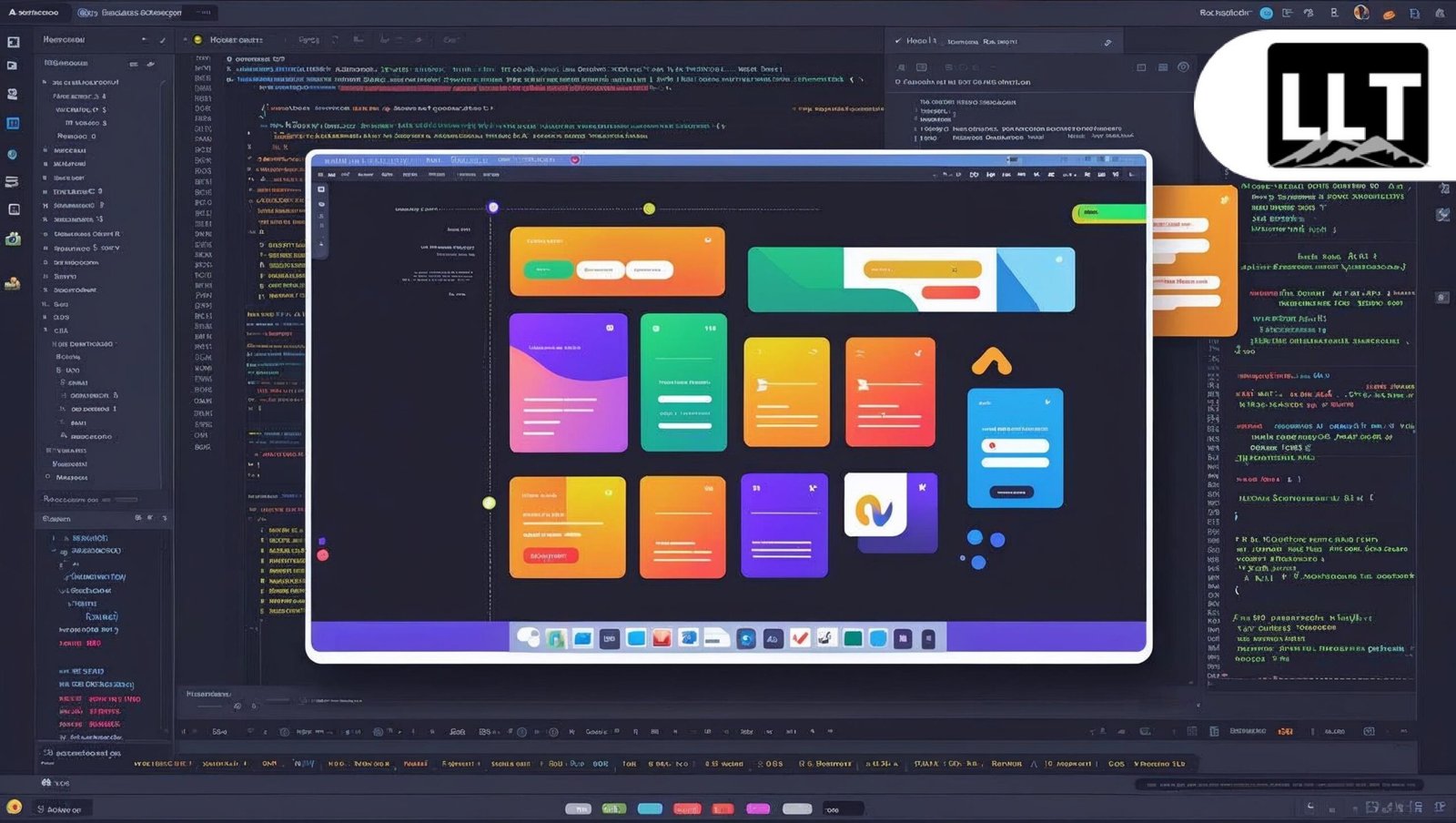1456x823 pixels.
Task: Click the purple timeline marker dot
Action: pos(493,208)
